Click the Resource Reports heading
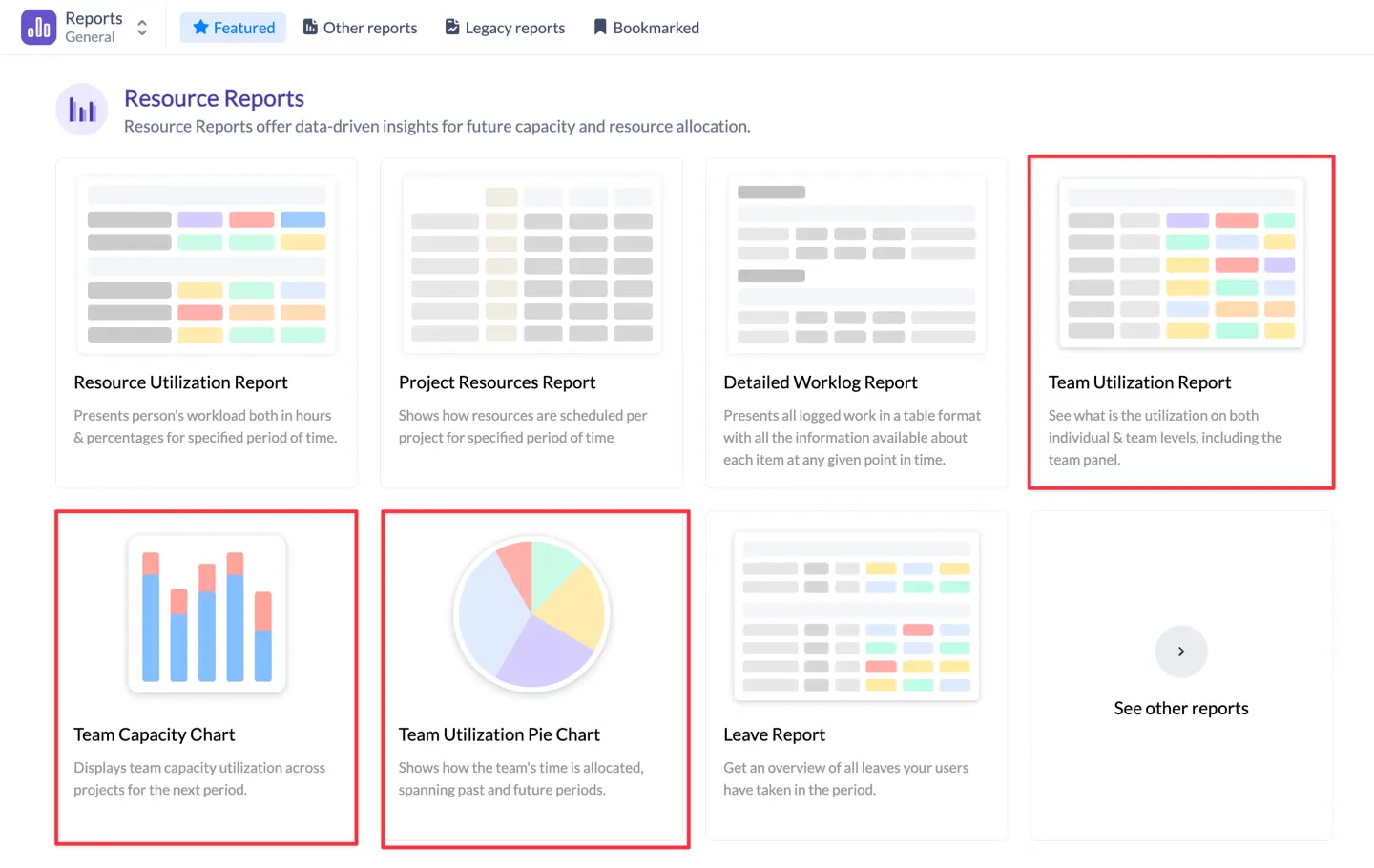Image resolution: width=1374 pixels, height=868 pixels. click(x=214, y=98)
